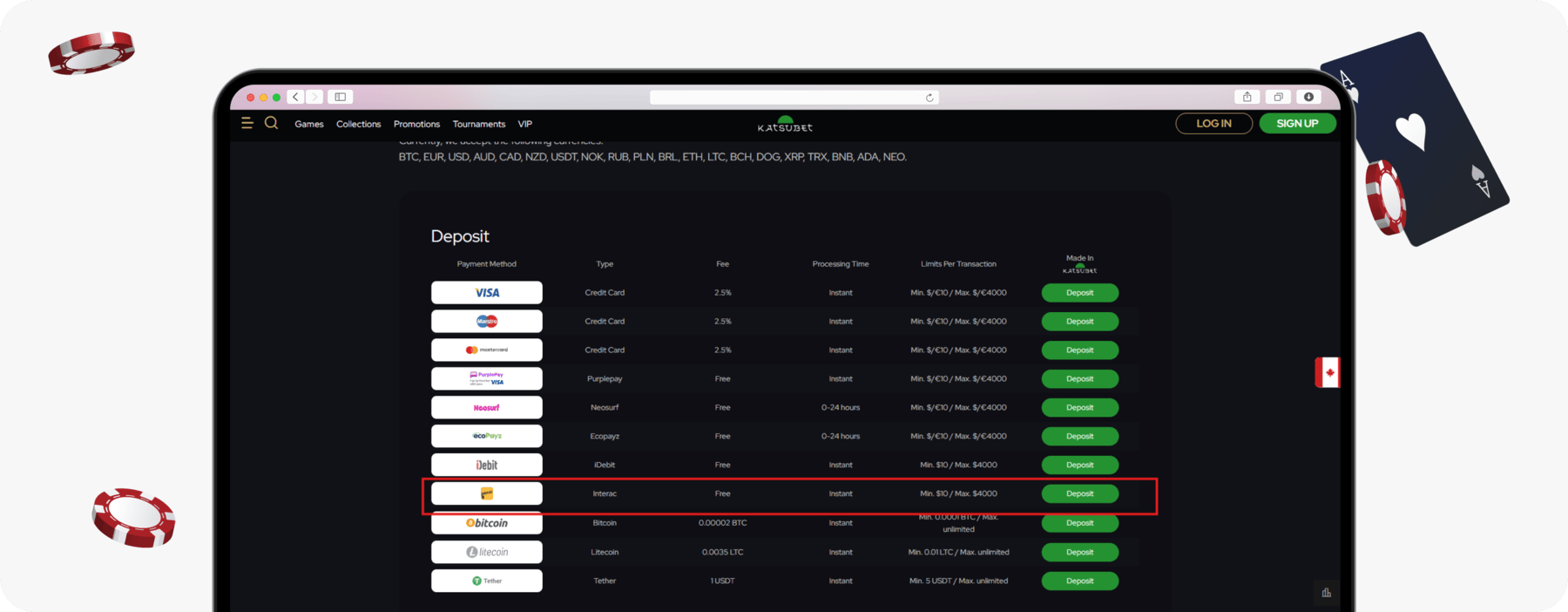
Task: Click Deposit button in iDebit row
Action: pyautogui.click(x=1080, y=465)
